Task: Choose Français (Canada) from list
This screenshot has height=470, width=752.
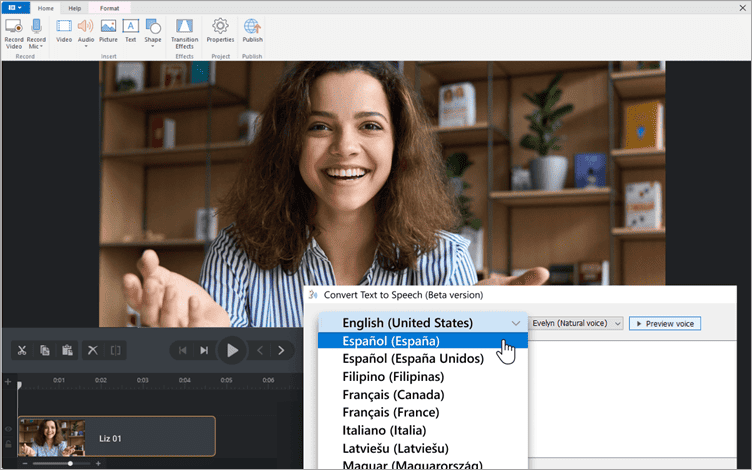Action: pos(422,395)
